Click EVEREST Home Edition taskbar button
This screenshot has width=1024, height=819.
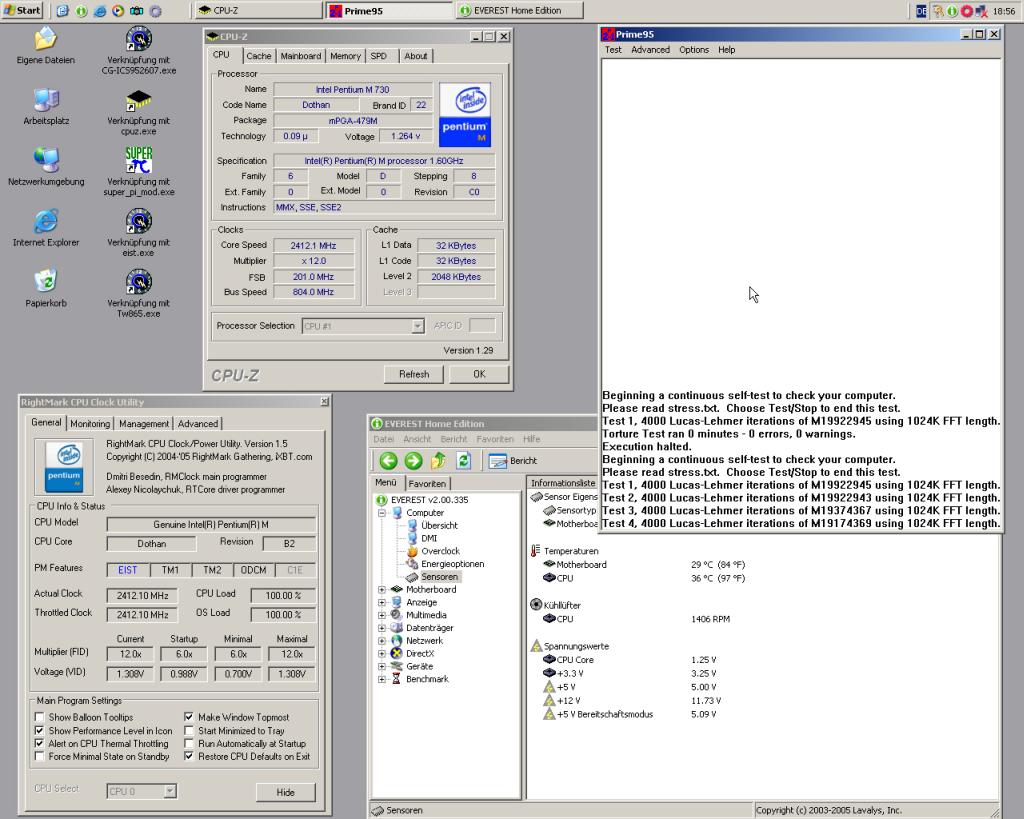click(x=519, y=10)
